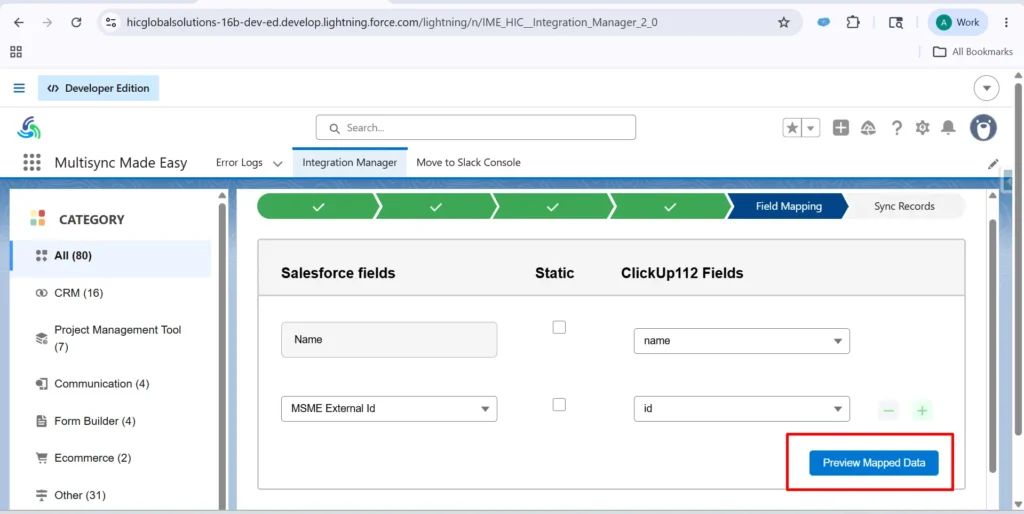Image resolution: width=1024 pixels, height=514 pixels.
Task: Remove mapping row with minus button
Action: pyautogui.click(x=888, y=411)
